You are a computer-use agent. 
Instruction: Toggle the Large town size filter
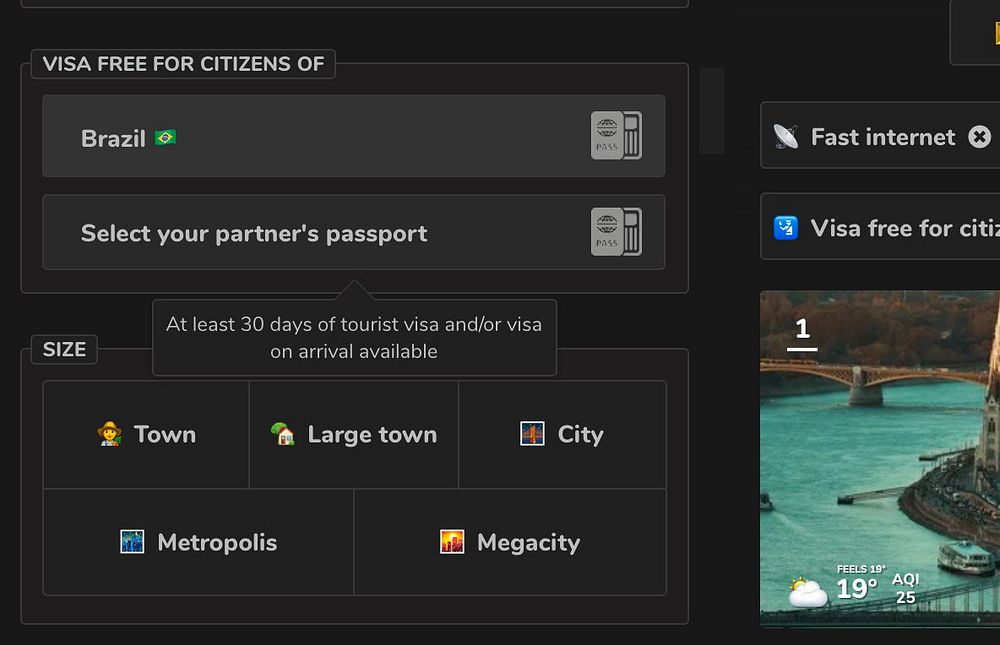coord(354,435)
